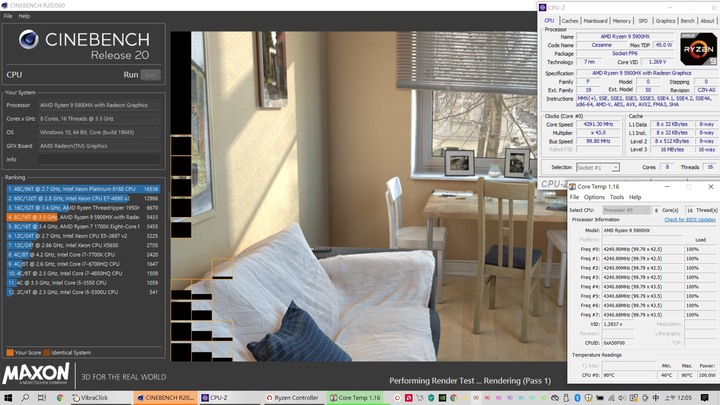
Task: Click the network tray icon
Action: pos(611,398)
